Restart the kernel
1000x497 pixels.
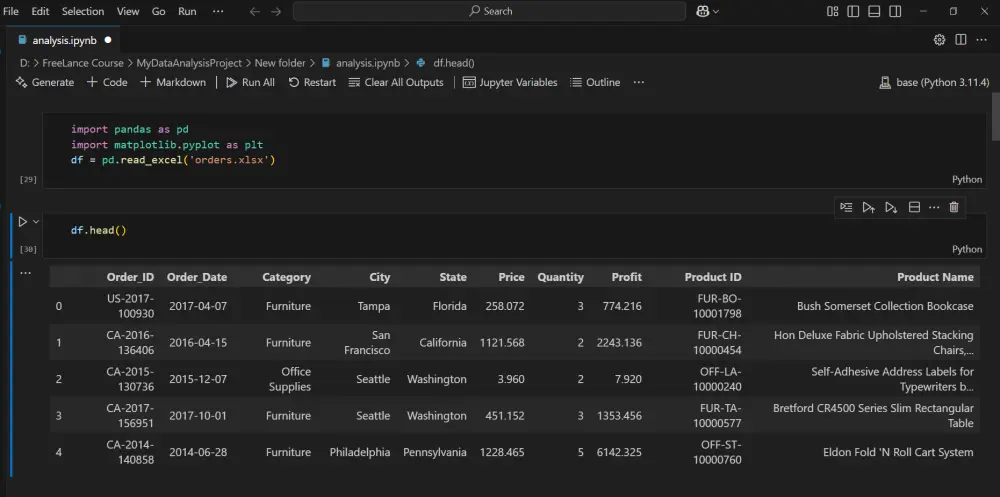312,82
